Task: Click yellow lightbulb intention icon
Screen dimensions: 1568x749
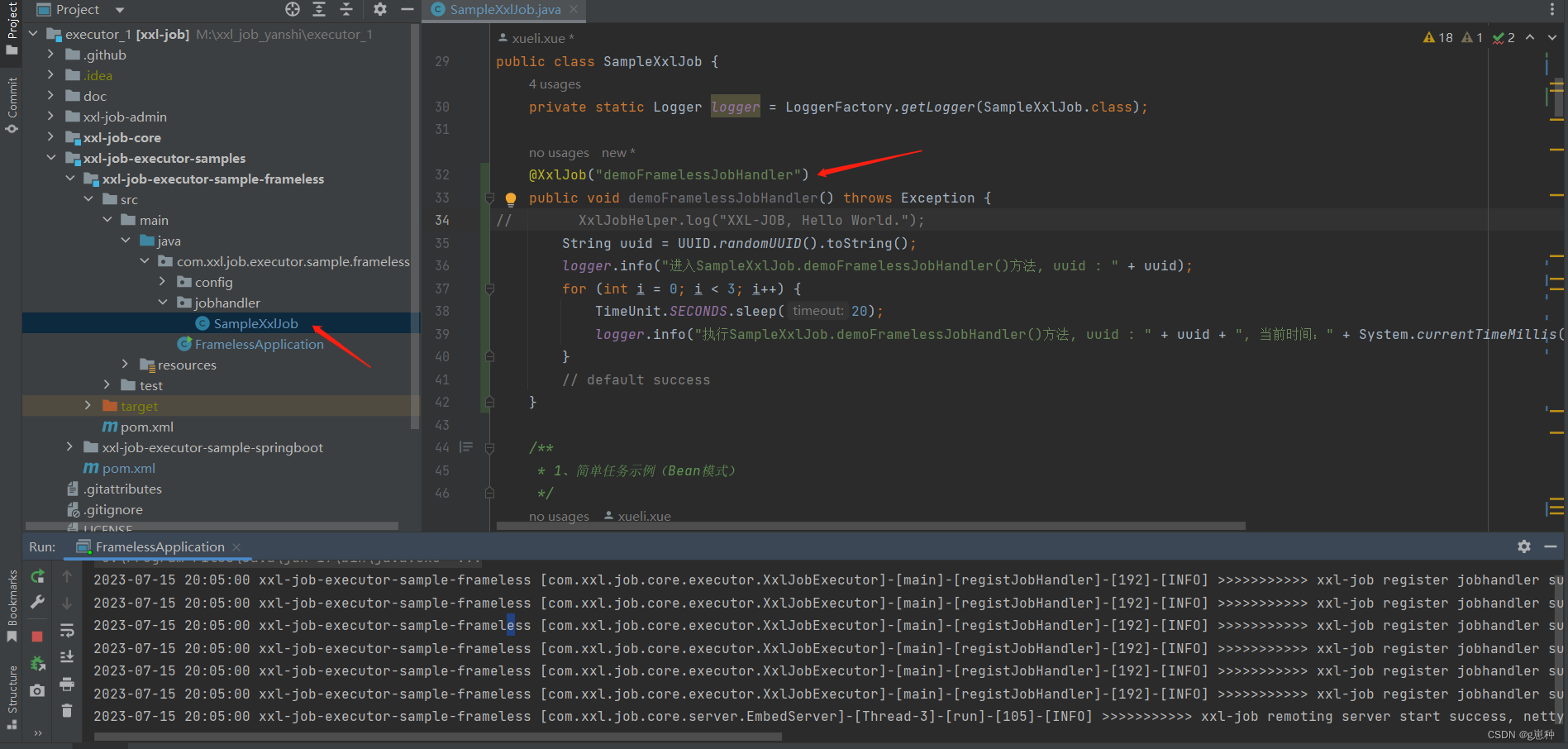Action: (511, 198)
